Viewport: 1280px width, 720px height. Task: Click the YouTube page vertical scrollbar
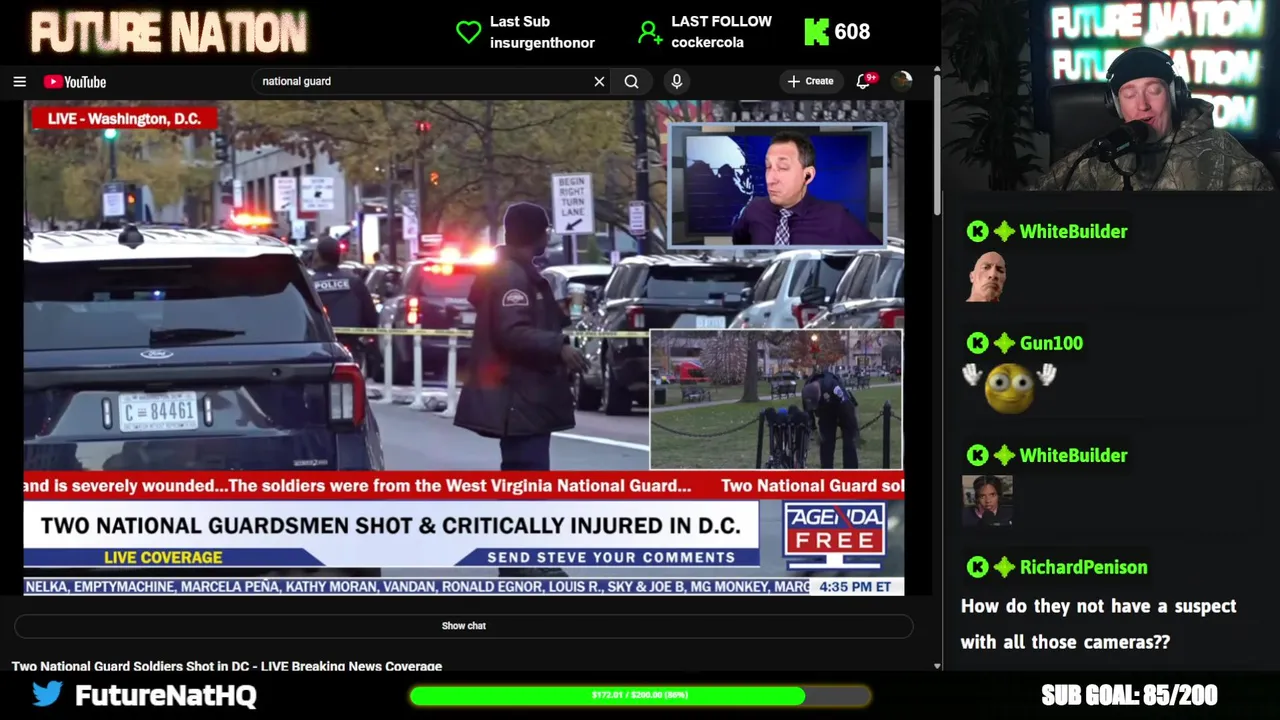coord(937,145)
